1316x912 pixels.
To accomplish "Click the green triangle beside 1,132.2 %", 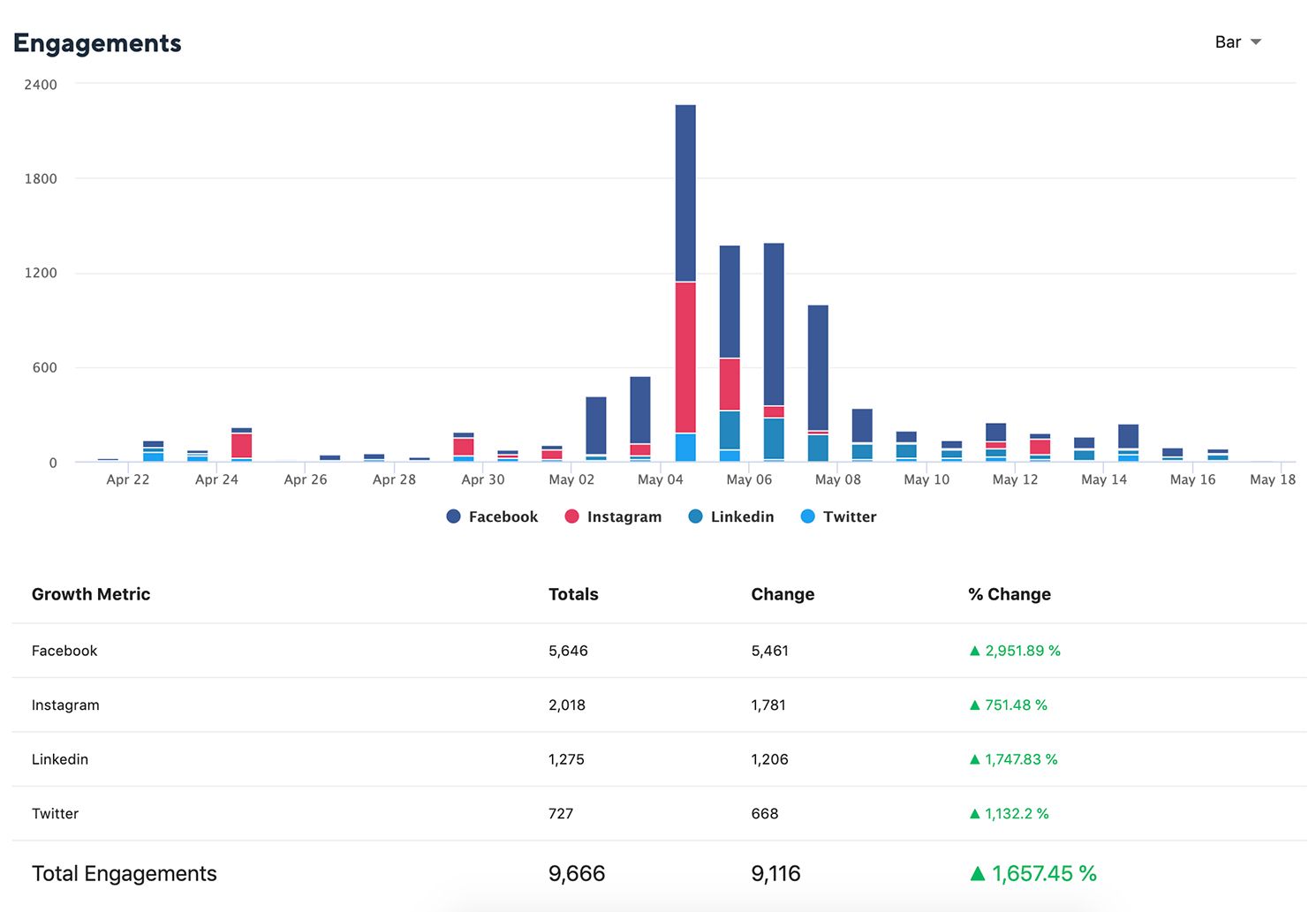I will (975, 814).
